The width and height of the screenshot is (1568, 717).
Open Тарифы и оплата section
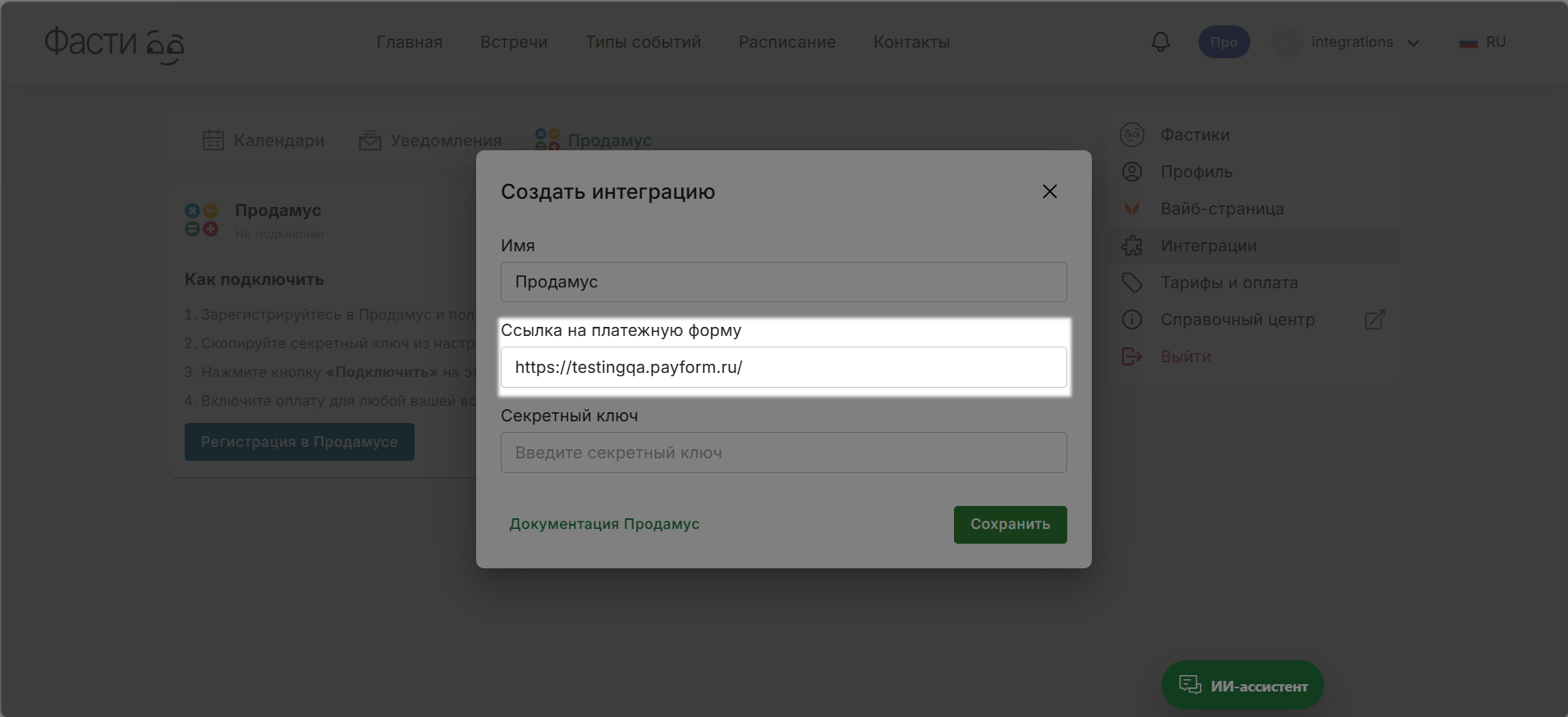(x=1228, y=283)
